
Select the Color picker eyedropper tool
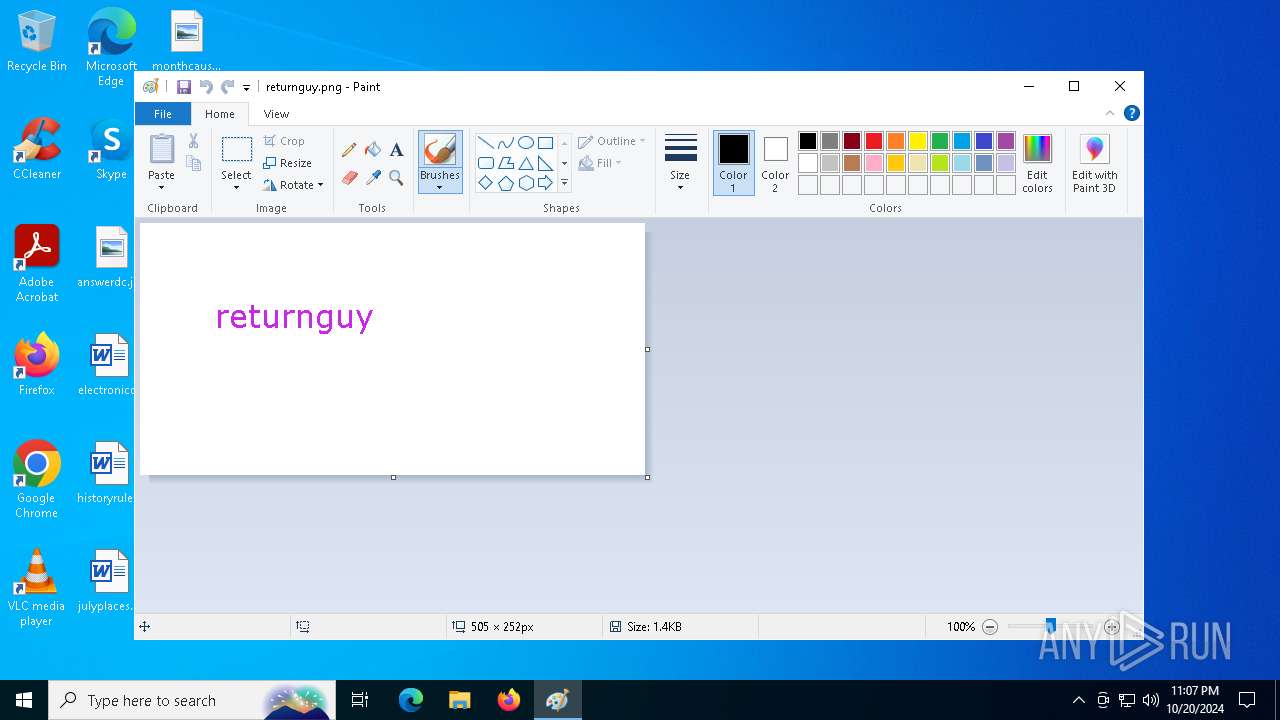coord(373,178)
